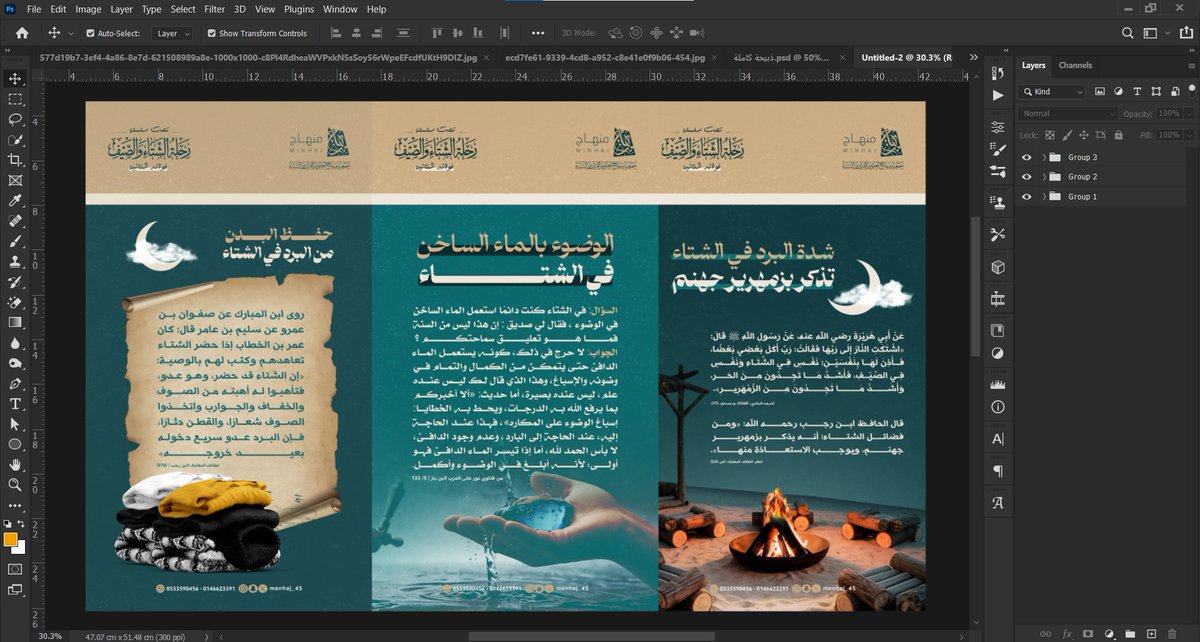Open the Plugins menu
Image resolution: width=1200 pixels, height=642 pixels.
(x=299, y=9)
